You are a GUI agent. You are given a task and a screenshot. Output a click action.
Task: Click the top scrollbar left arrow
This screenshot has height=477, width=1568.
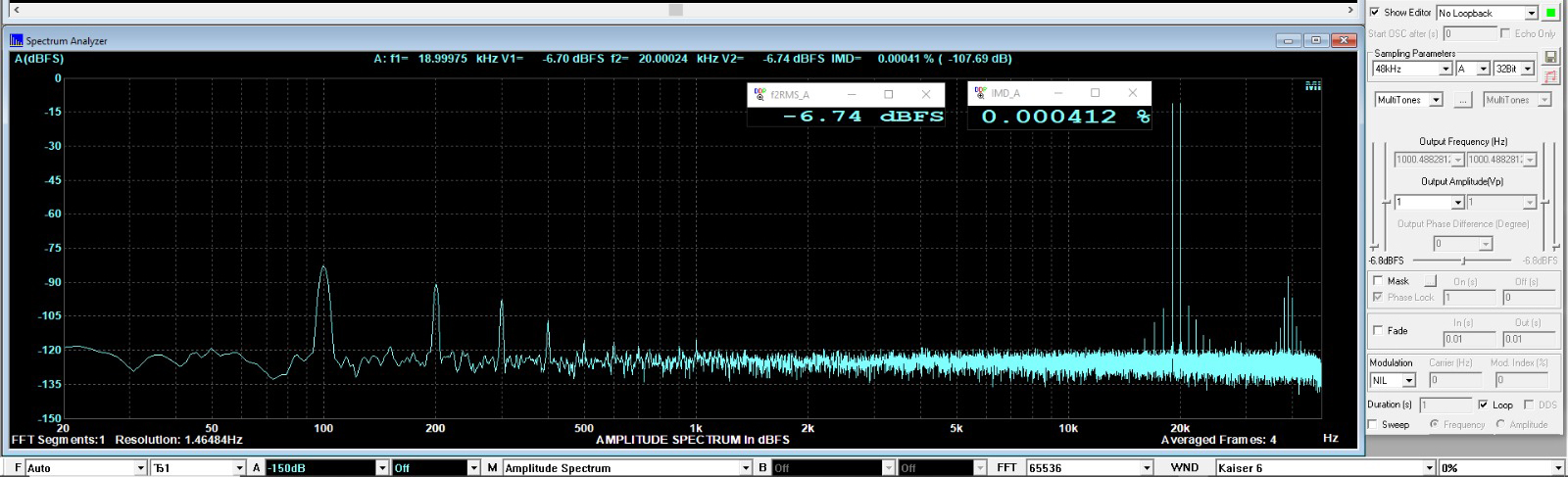[x=17, y=9]
